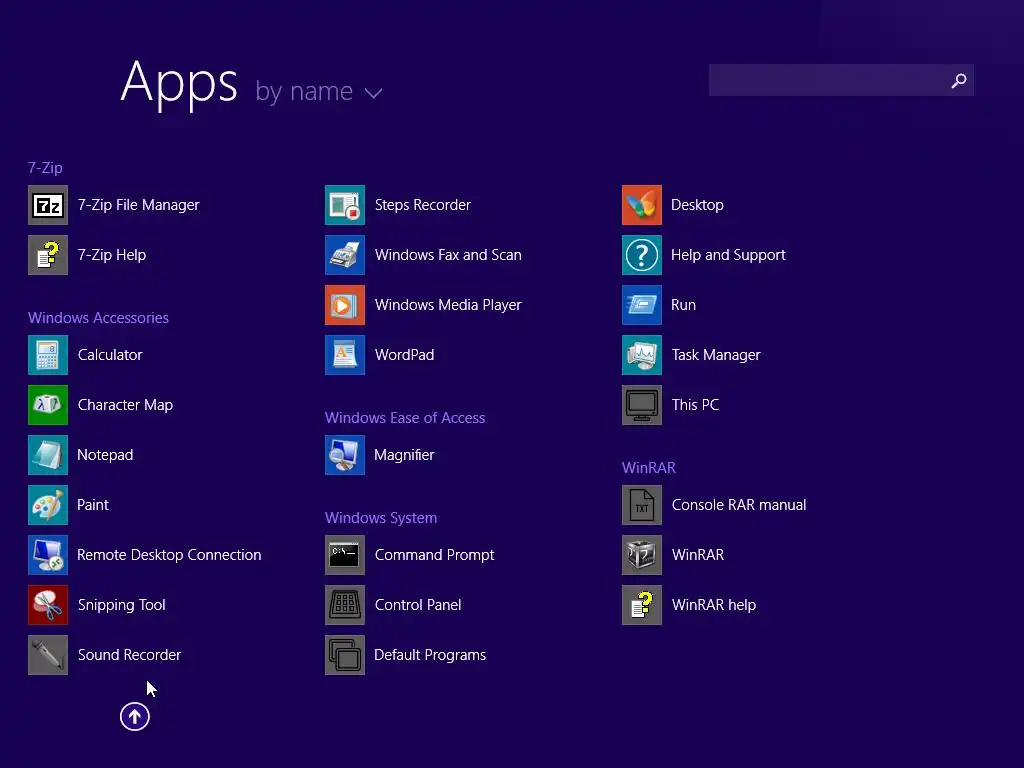The width and height of the screenshot is (1024, 768).
Task: Launch the Snipping Tool icon
Action: pos(48,605)
